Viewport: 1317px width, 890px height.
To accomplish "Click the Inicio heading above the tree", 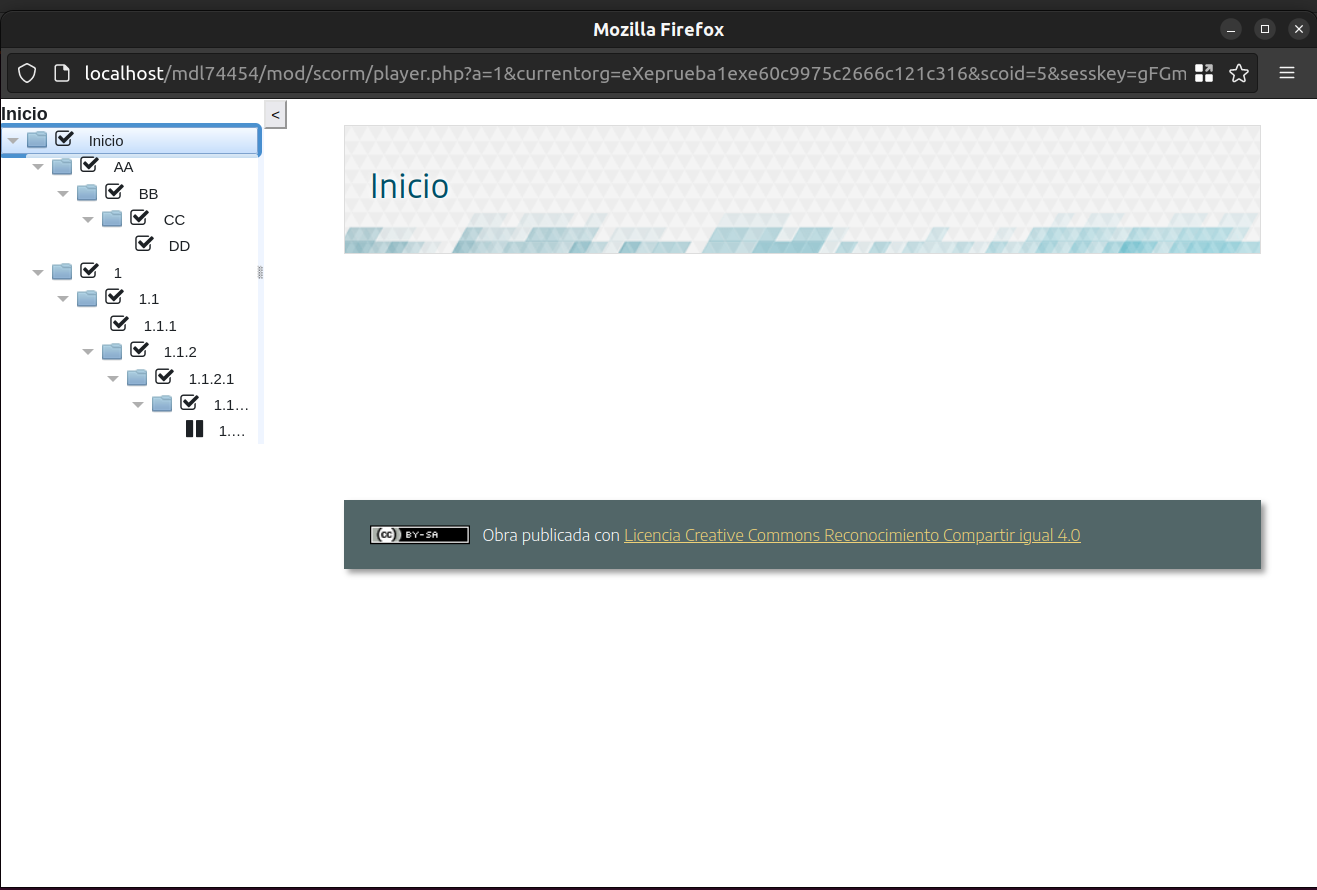I will (x=24, y=114).
